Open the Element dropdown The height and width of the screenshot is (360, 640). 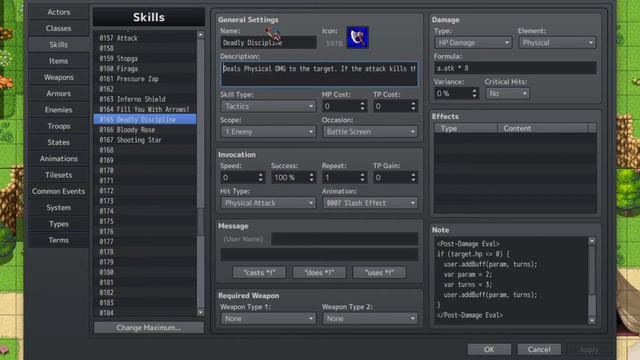click(x=557, y=42)
